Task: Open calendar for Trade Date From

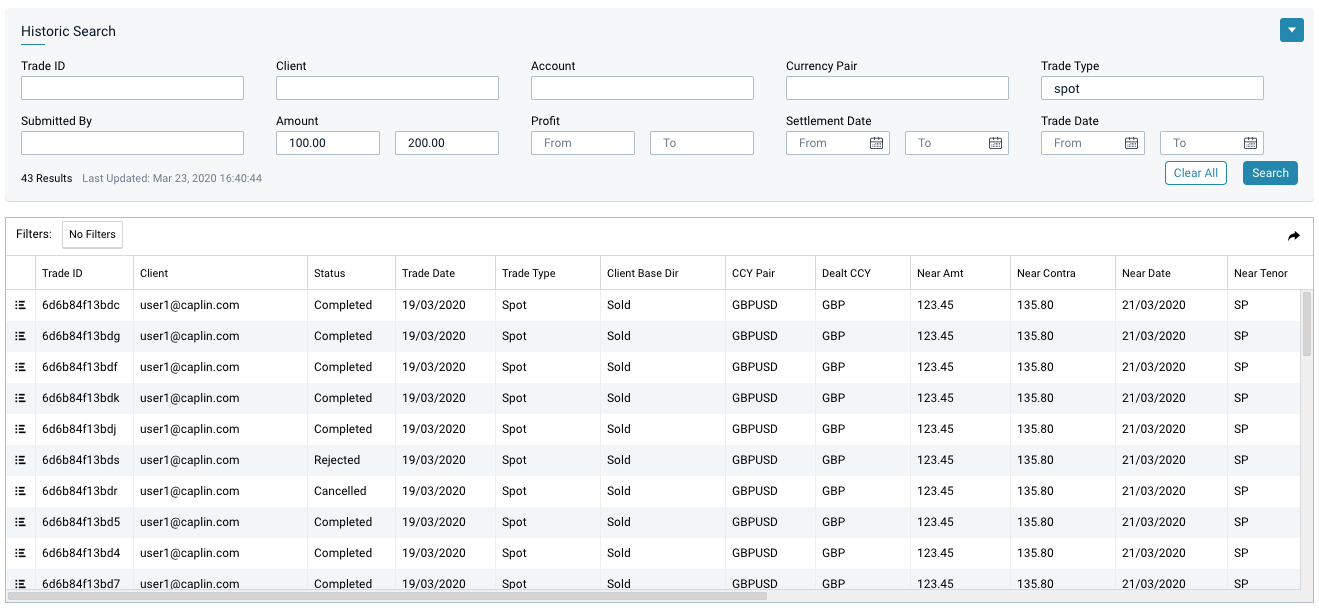Action: click(1131, 143)
